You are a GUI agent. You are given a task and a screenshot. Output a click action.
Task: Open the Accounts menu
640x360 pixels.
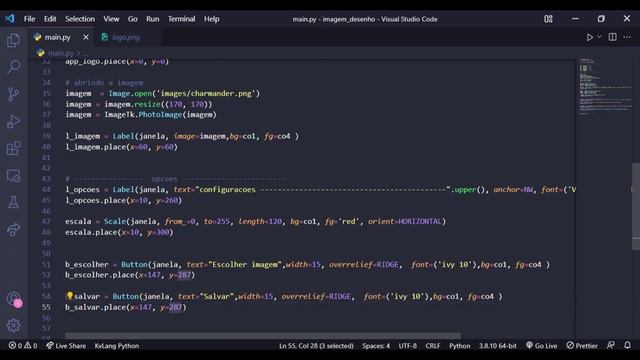coord(13,299)
